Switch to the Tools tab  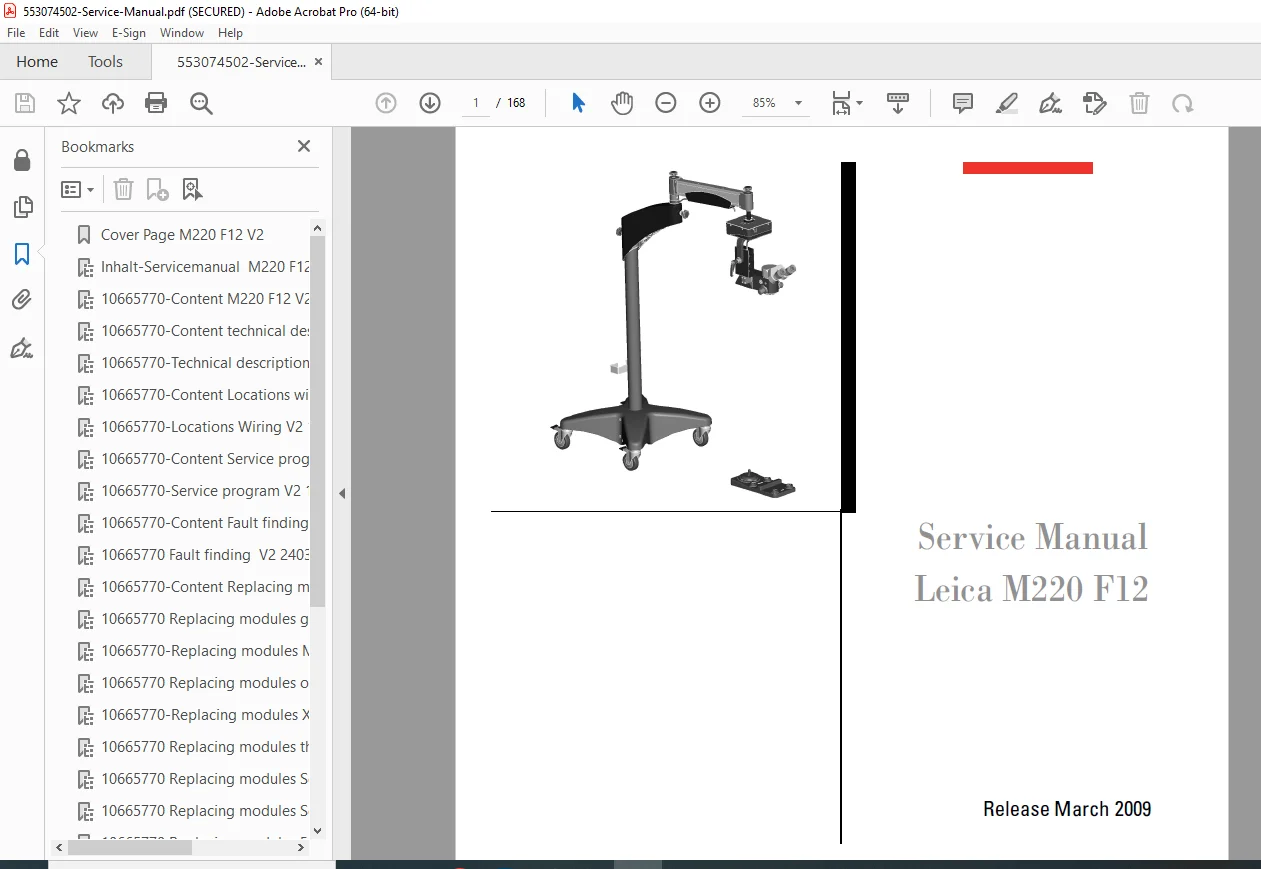(105, 61)
